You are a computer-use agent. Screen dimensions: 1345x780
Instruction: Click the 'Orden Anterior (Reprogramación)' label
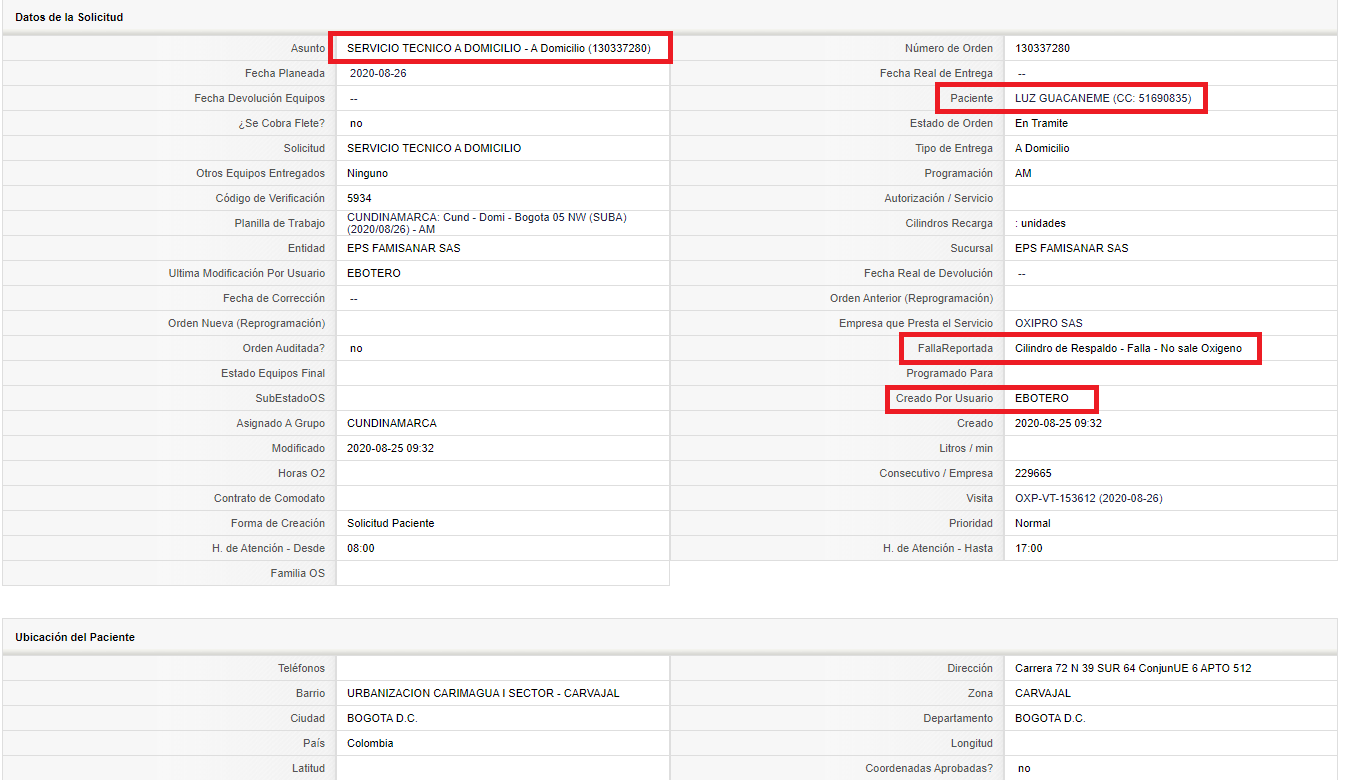pos(912,298)
